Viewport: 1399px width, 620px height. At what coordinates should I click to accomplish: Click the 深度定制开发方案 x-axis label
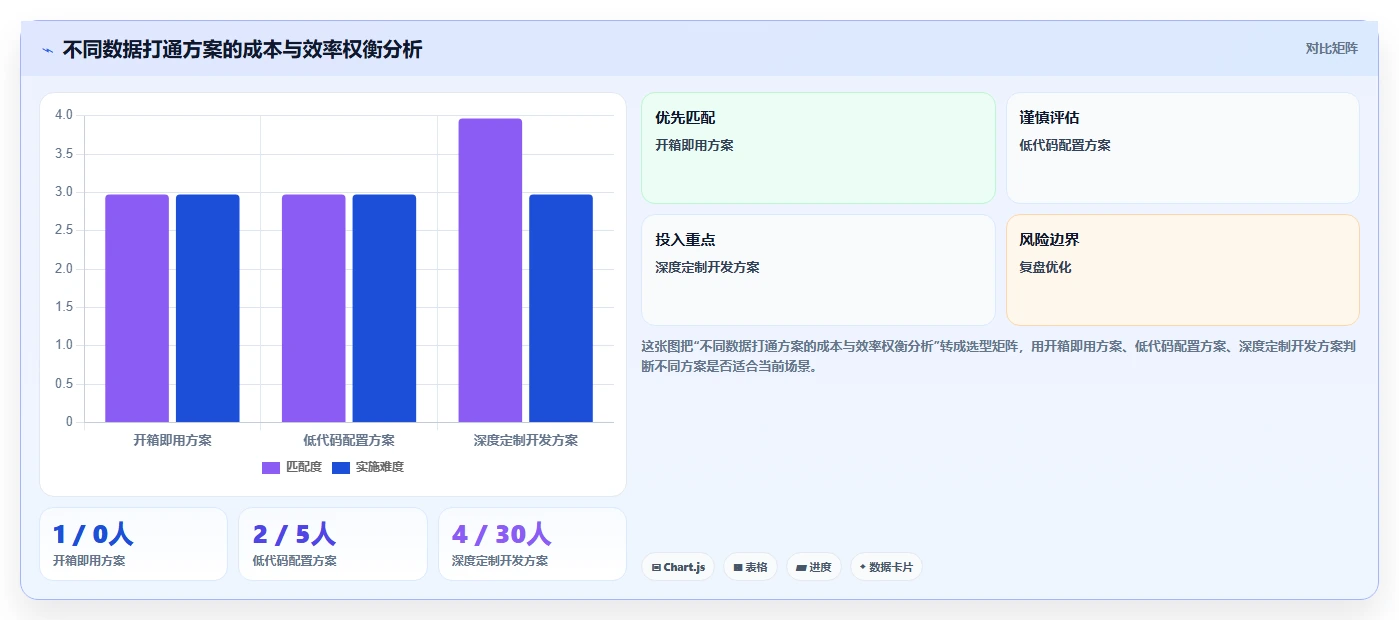coord(526,440)
